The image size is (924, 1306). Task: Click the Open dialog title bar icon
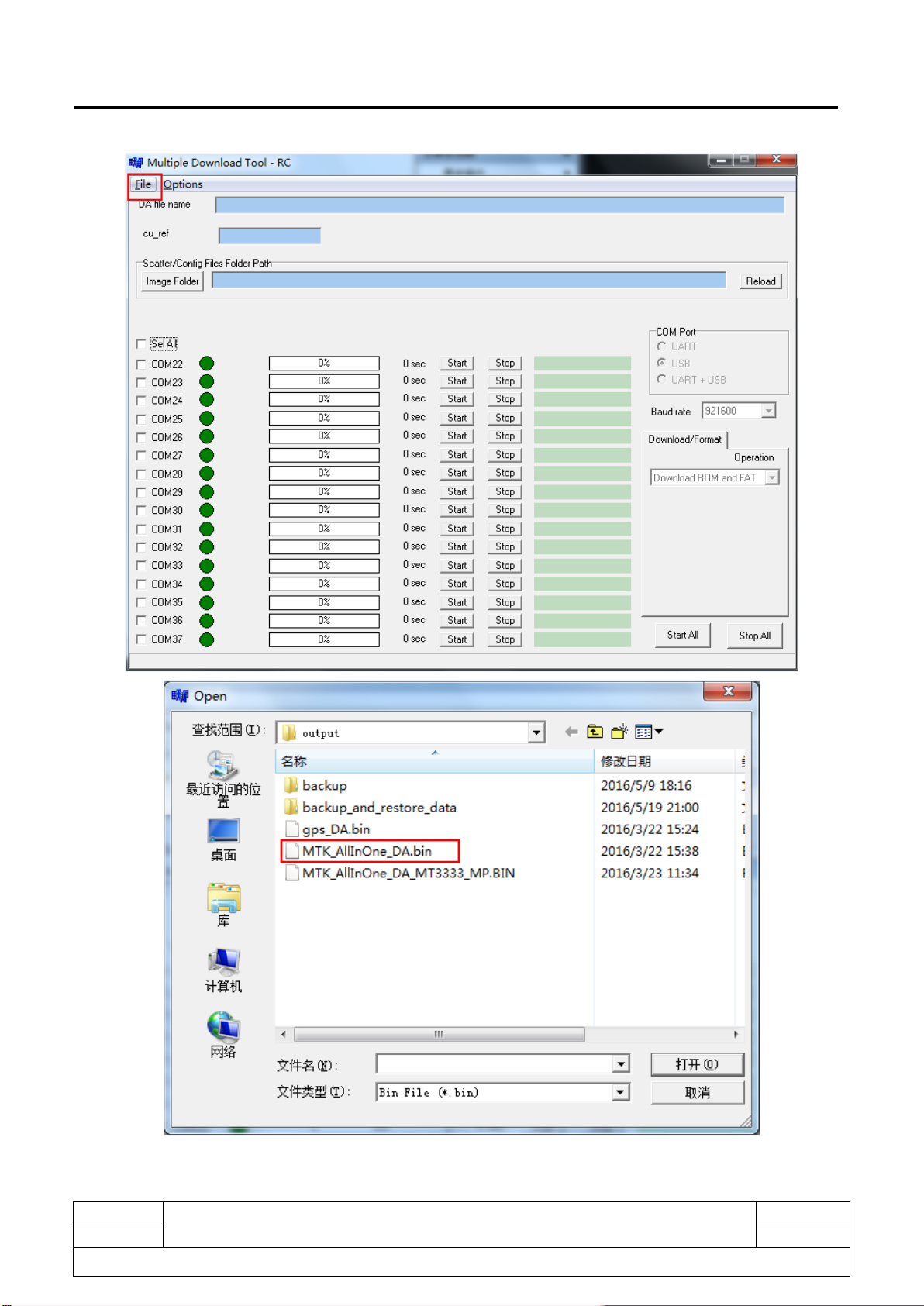181,695
